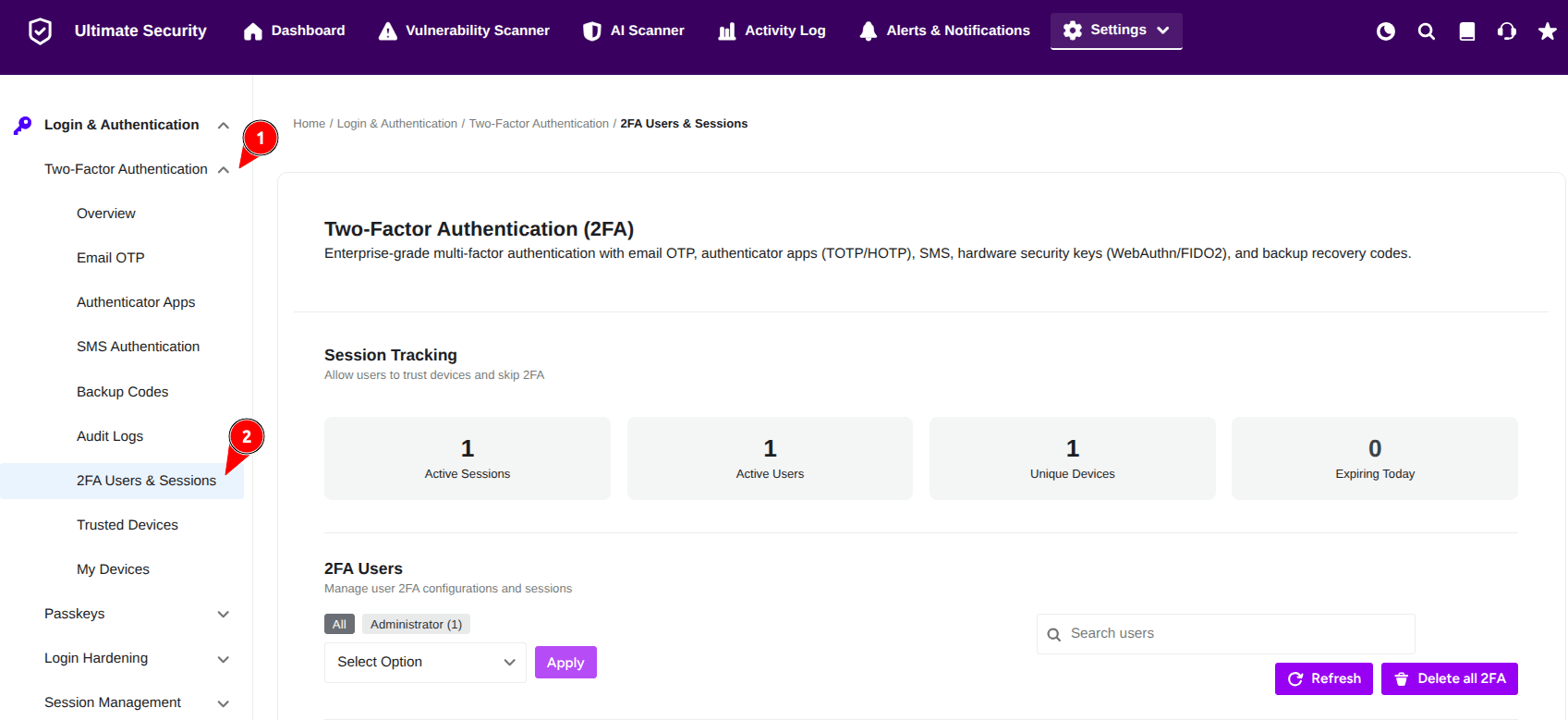This screenshot has height=720, width=1568.
Task: Open Audit Logs in the sidebar
Action: pos(110,436)
